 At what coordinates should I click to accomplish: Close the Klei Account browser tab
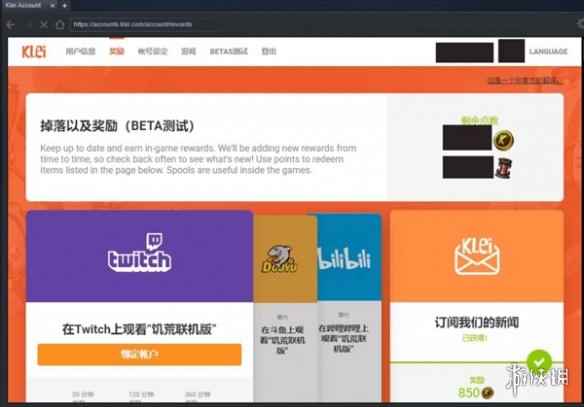tap(53, 6)
